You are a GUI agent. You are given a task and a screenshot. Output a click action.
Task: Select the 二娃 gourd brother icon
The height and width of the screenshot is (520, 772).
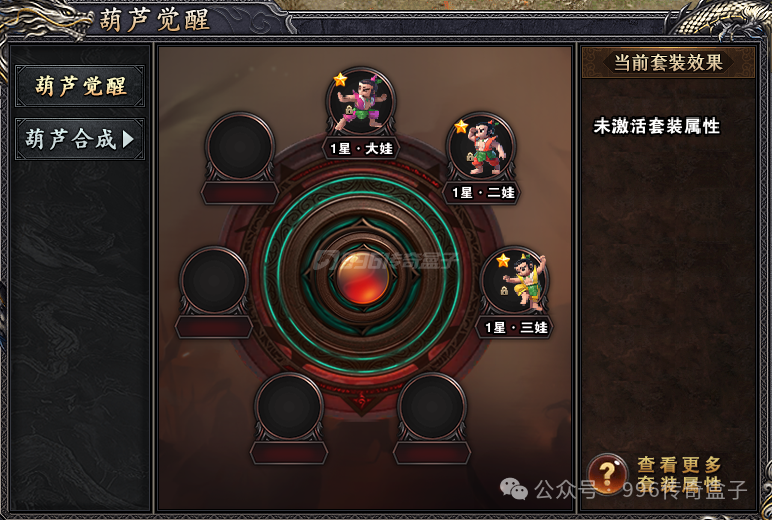[x=481, y=147]
